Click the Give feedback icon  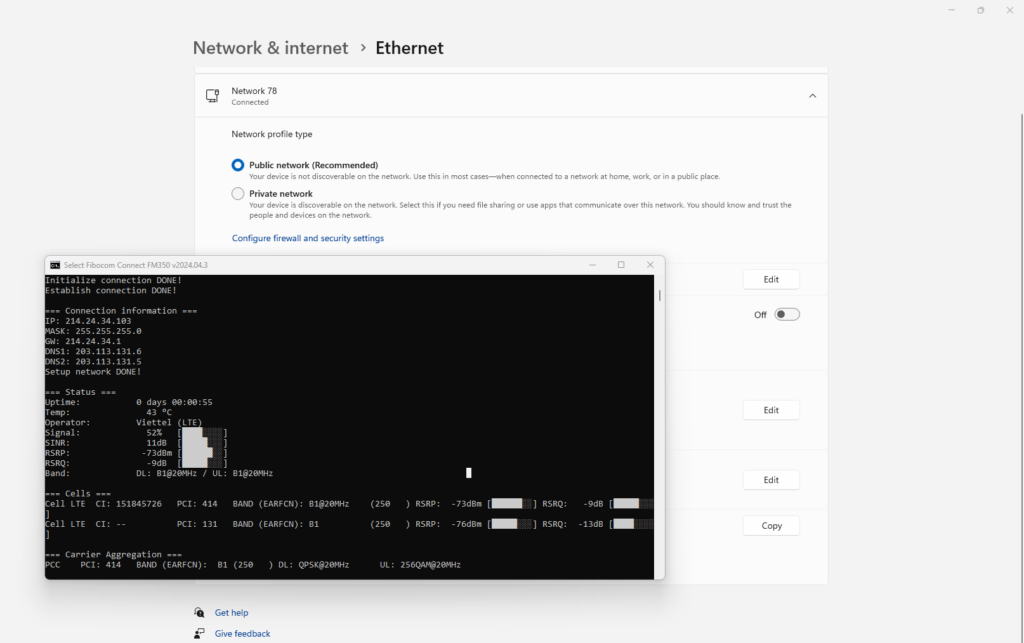click(x=199, y=633)
